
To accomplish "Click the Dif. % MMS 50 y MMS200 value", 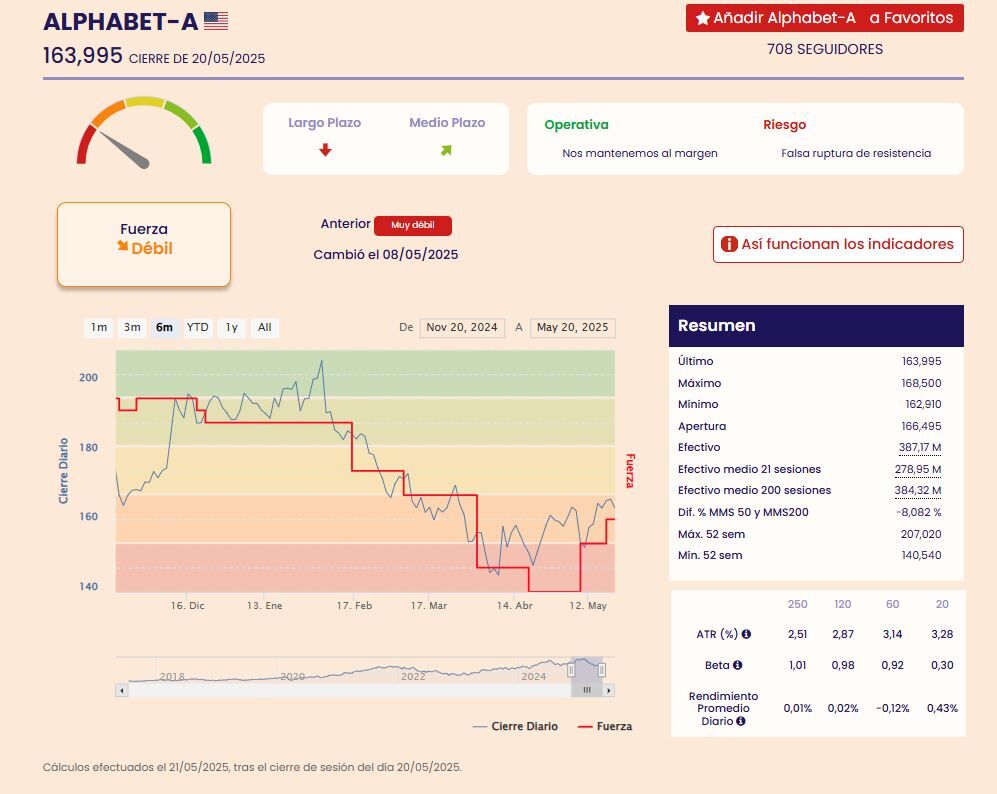I will (x=918, y=512).
